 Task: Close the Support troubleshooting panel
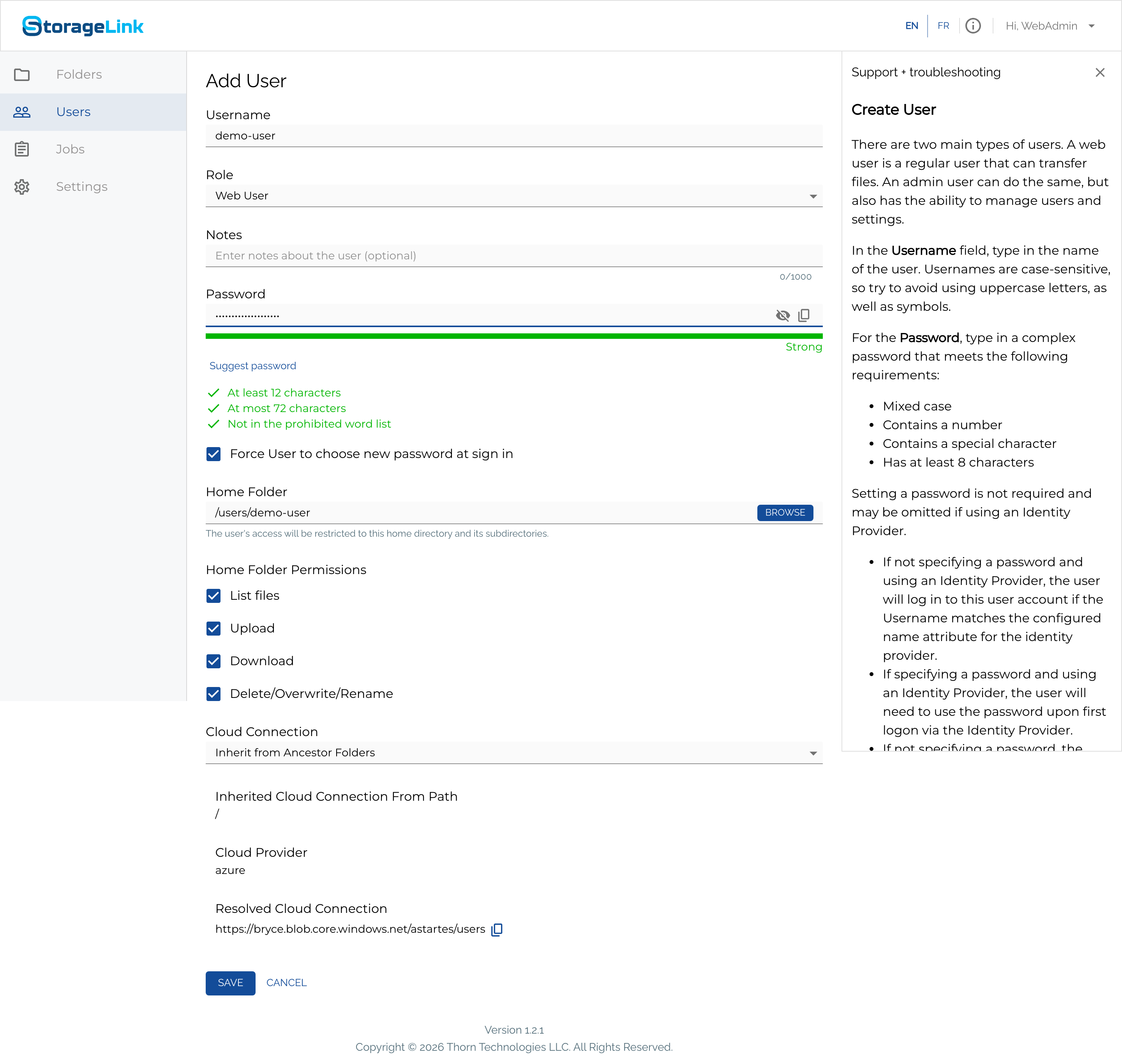tap(1100, 72)
